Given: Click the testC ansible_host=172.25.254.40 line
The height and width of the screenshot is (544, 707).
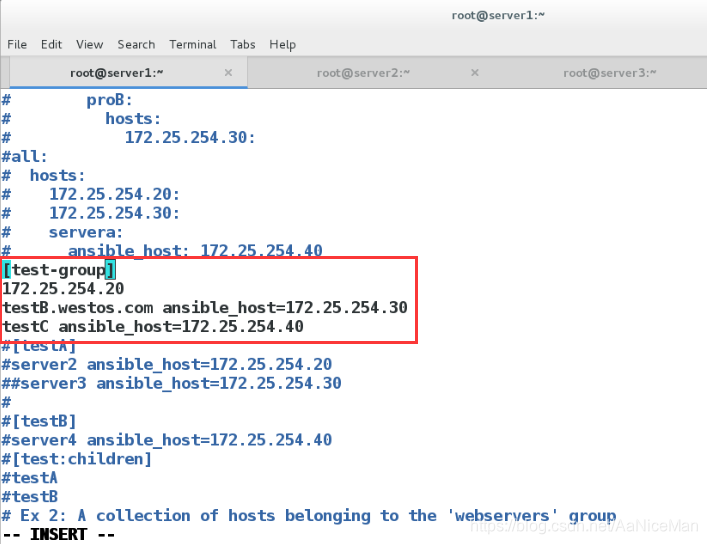Looking at the screenshot, I should (x=153, y=327).
